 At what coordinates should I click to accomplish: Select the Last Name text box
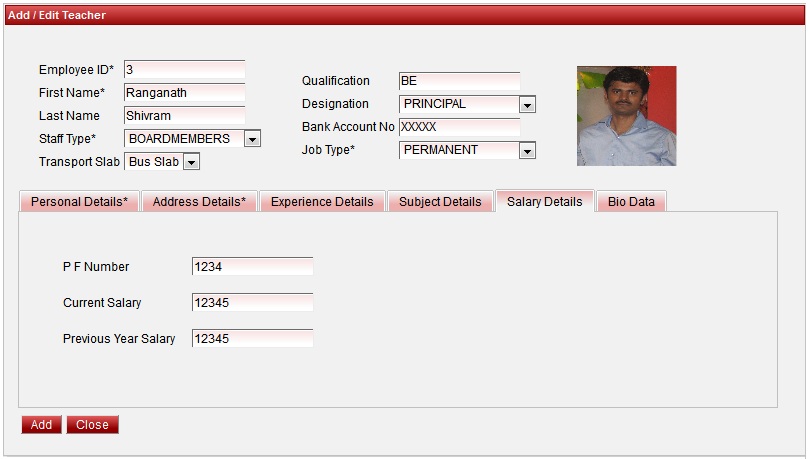184,116
